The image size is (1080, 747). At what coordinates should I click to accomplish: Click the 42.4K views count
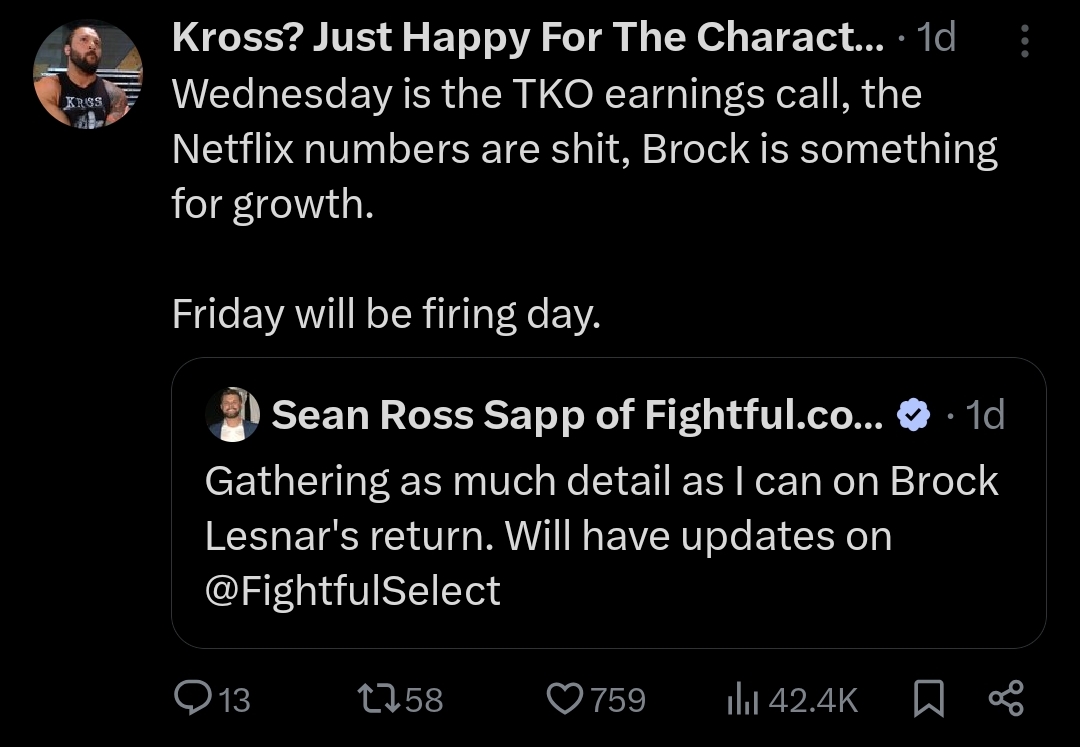pyautogui.click(x=814, y=699)
